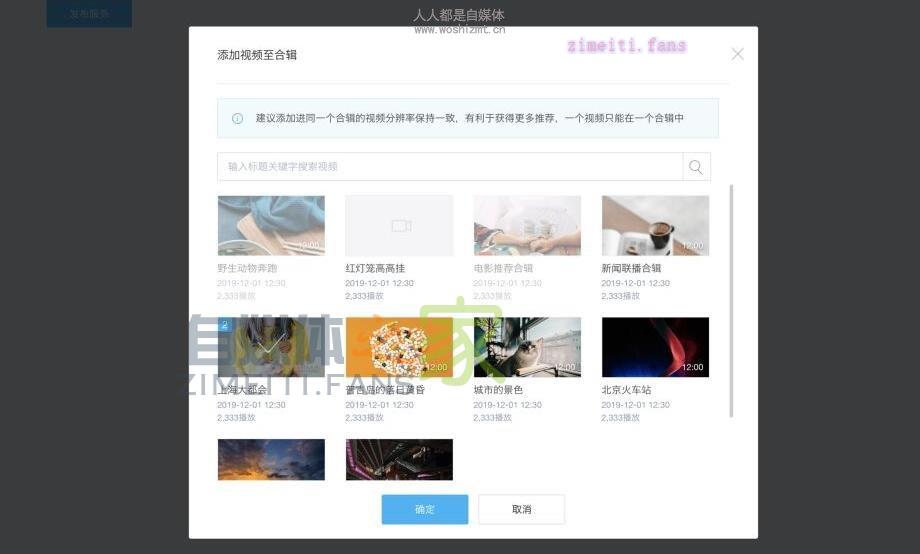Viewport: 920px width, 554px height.
Task: Confirm selection with 确定 button
Action: (x=425, y=509)
